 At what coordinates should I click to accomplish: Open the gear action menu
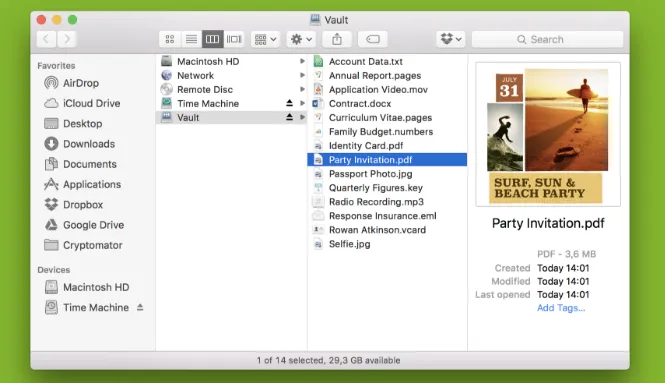tap(301, 39)
